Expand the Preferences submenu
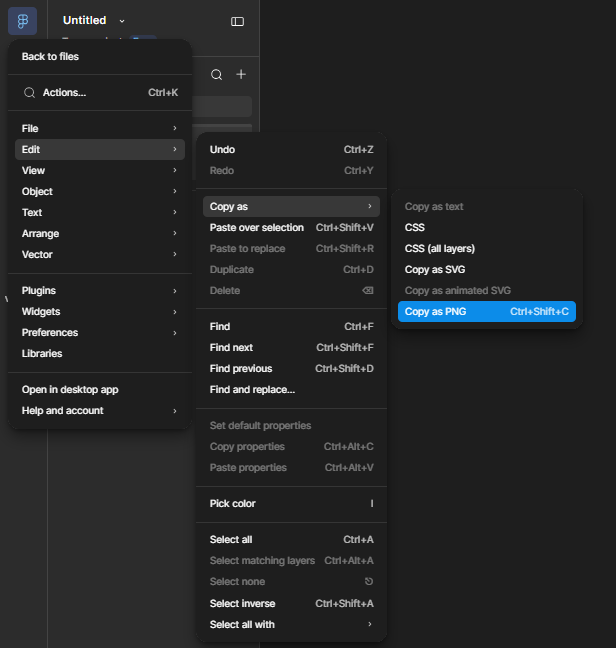The height and width of the screenshot is (648, 616). (100, 333)
